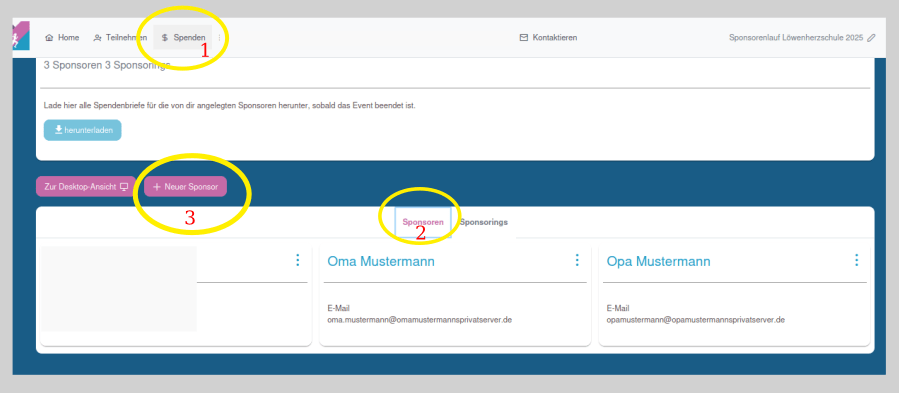Click the Opa Mustermann card title
This screenshot has width=899, height=393.
click(x=658, y=262)
